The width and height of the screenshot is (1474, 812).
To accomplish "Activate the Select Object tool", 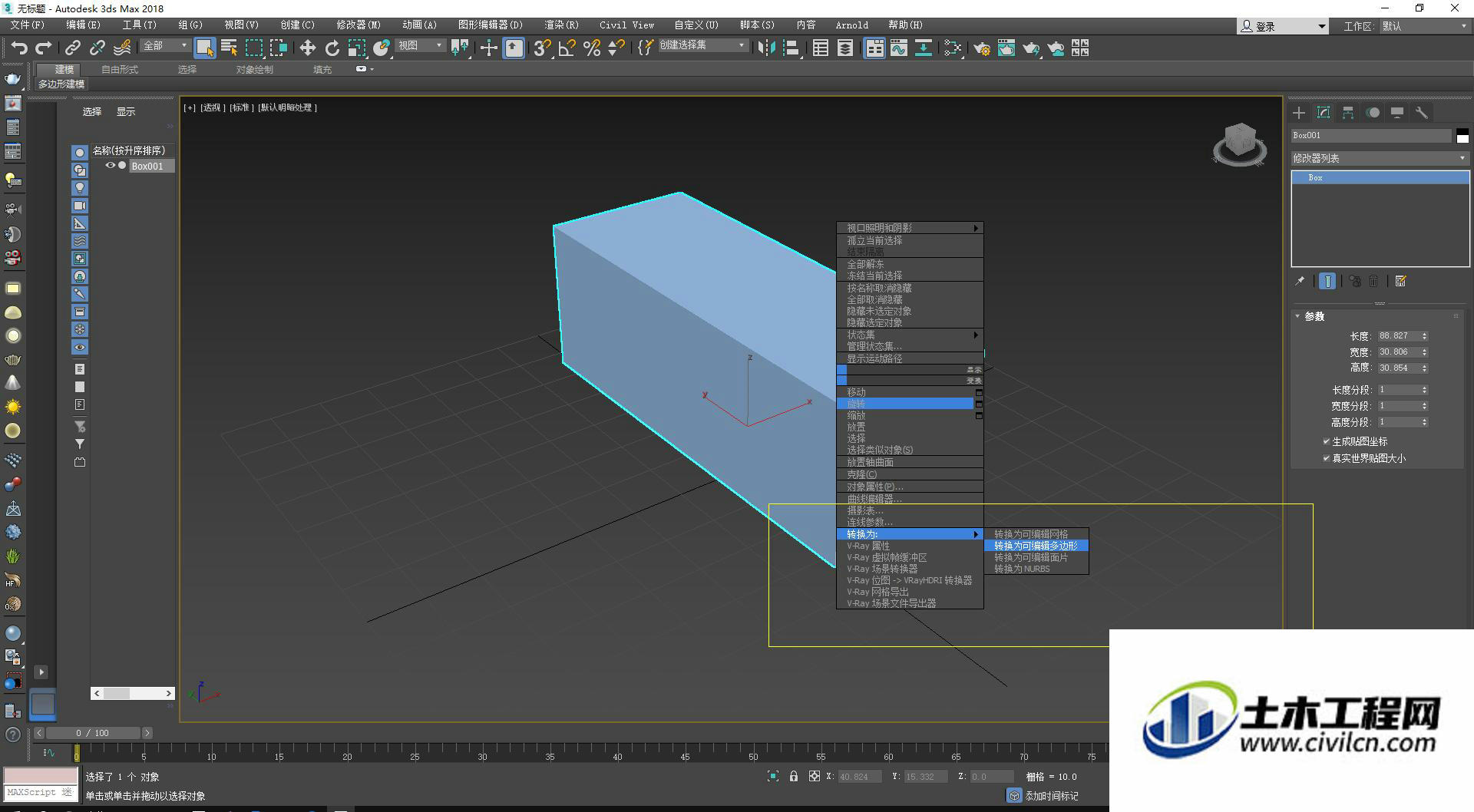I will (204, 48).
